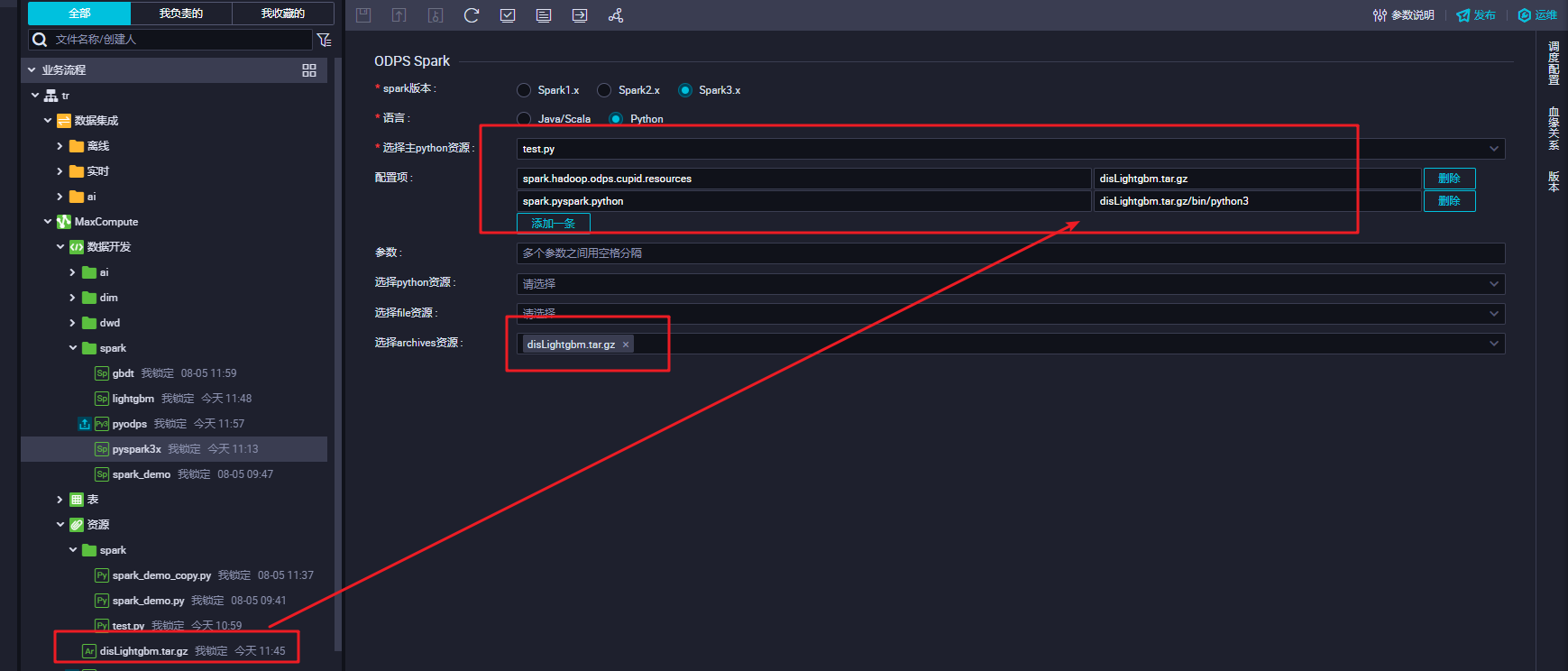Screen dimensions: 1568x671
Task: Collapse the 数据集成 tree node
Action: point(48,121)
